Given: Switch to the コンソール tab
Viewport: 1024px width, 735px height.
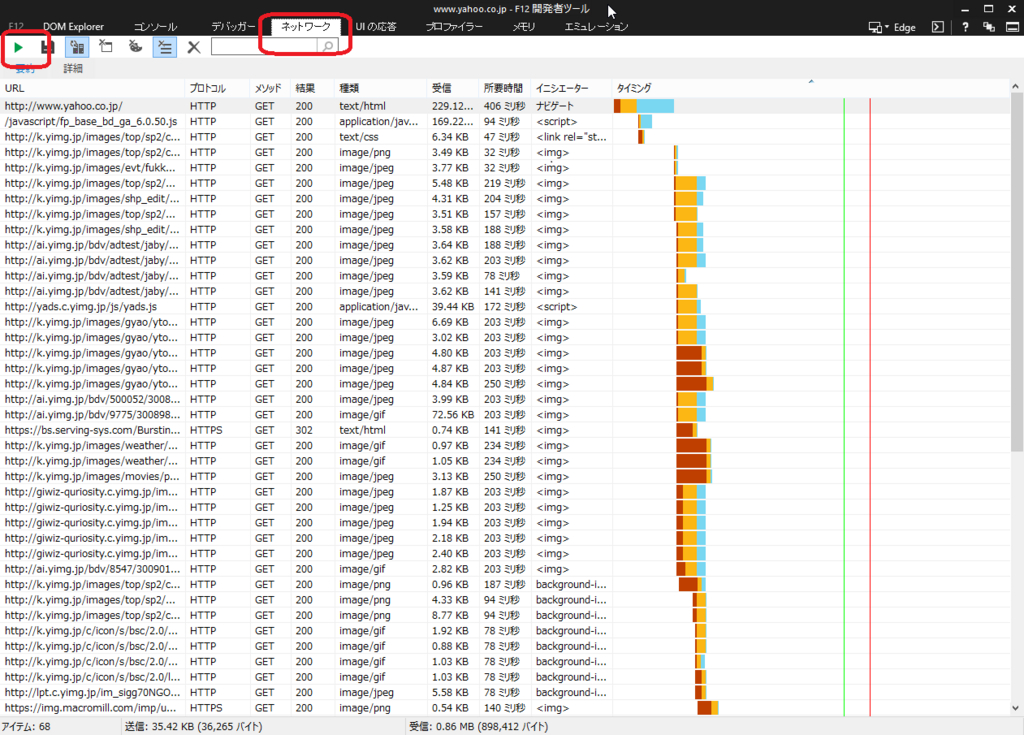Looking at the screenshot, I should (155, 27).
